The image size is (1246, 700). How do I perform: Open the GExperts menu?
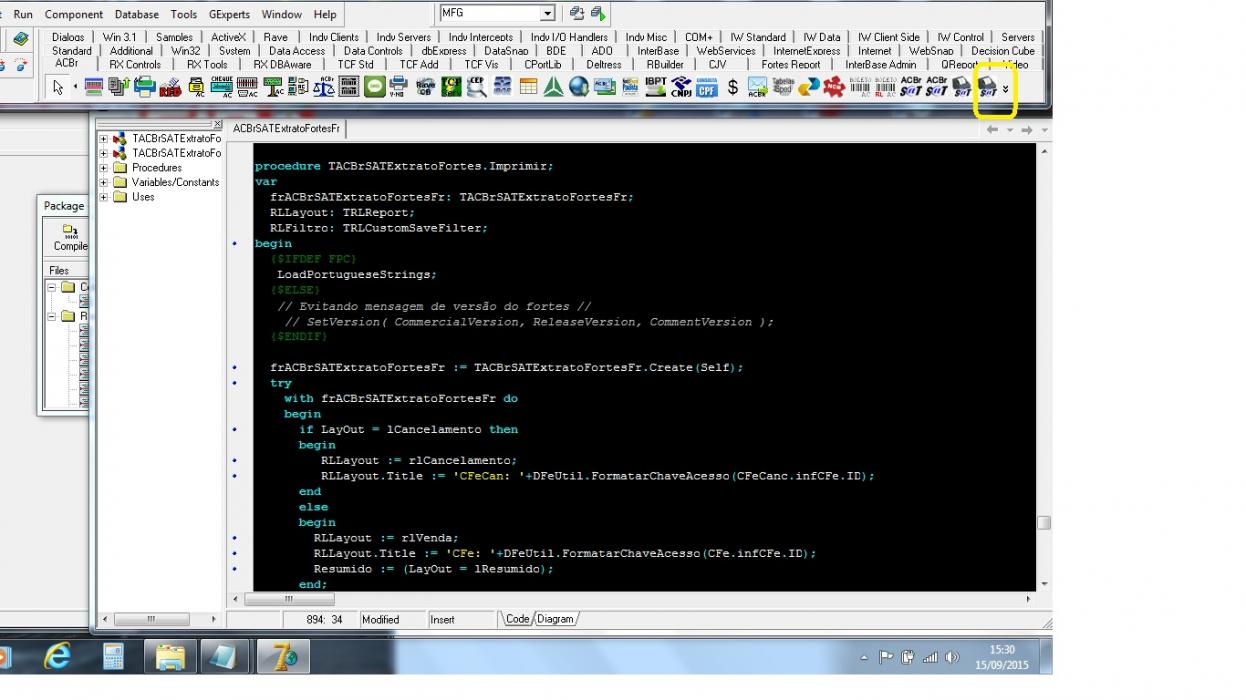tap(230, 15)
